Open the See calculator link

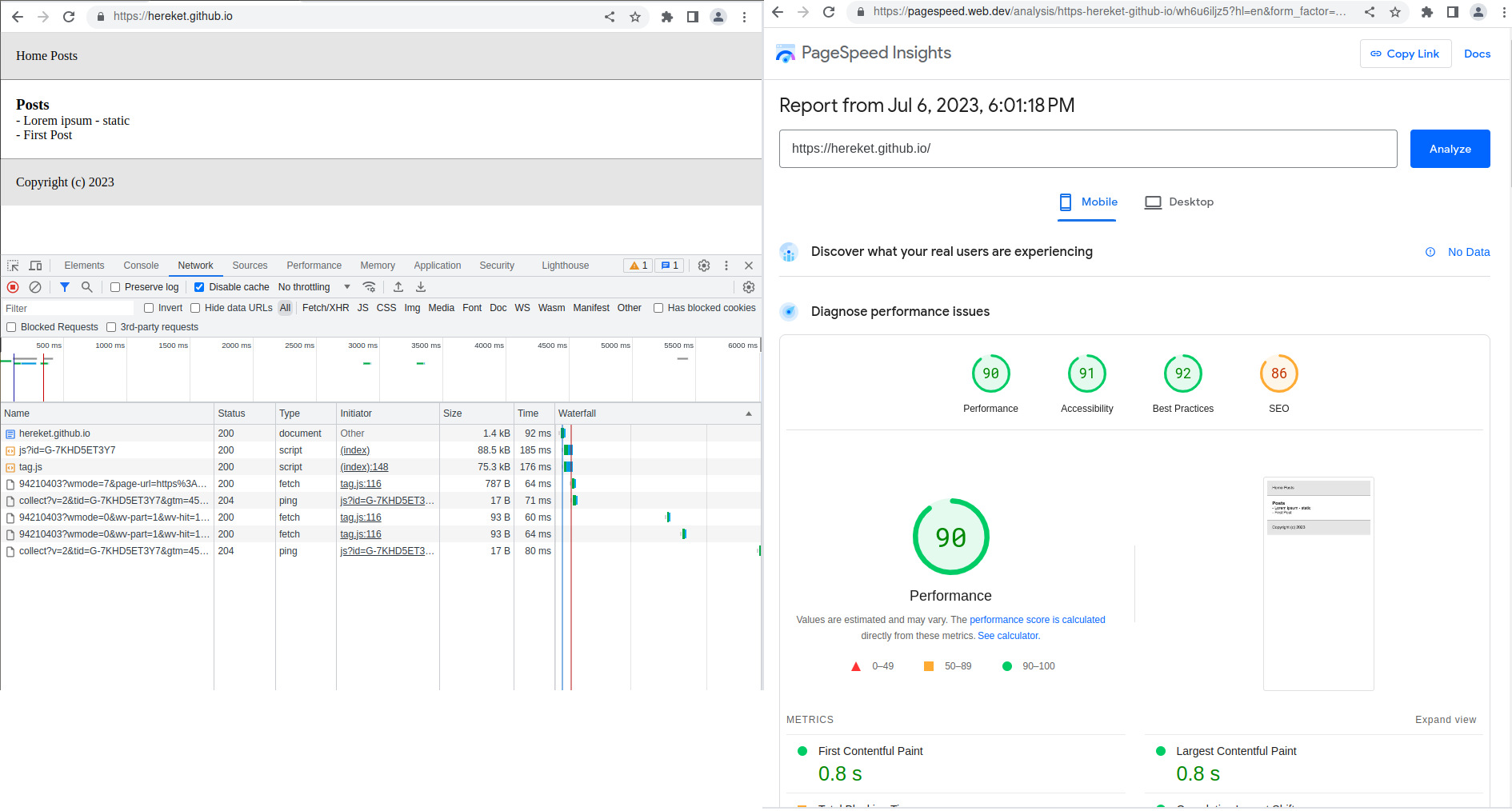coord(1007,636)
